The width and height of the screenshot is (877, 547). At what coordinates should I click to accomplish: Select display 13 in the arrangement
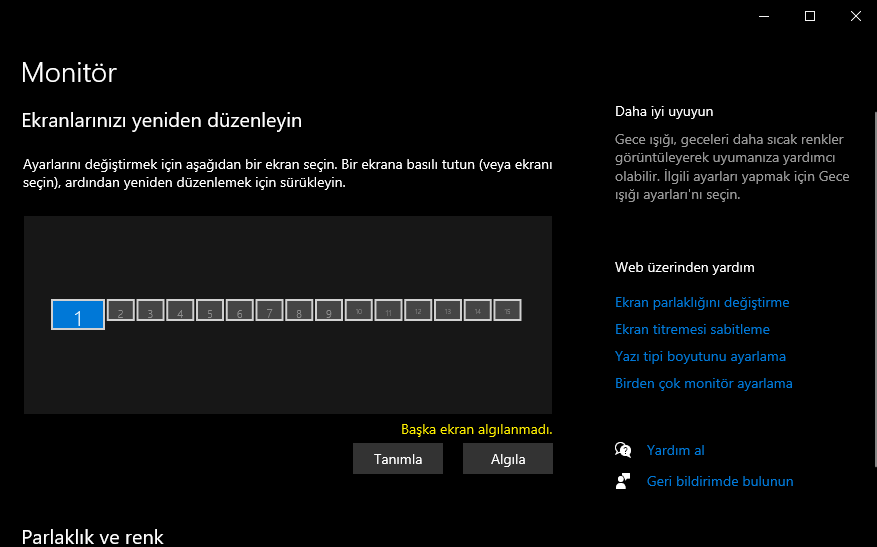(x=448, y=310)
